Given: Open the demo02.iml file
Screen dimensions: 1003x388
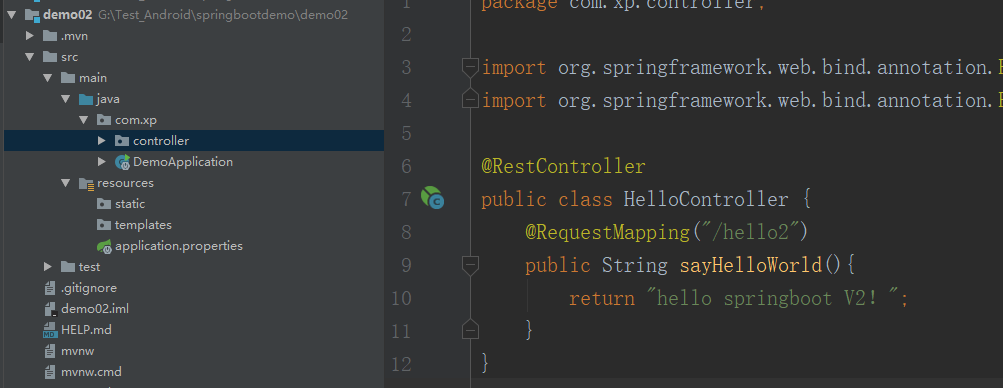Looking at the screenshot, I should (x=95, y=309).
